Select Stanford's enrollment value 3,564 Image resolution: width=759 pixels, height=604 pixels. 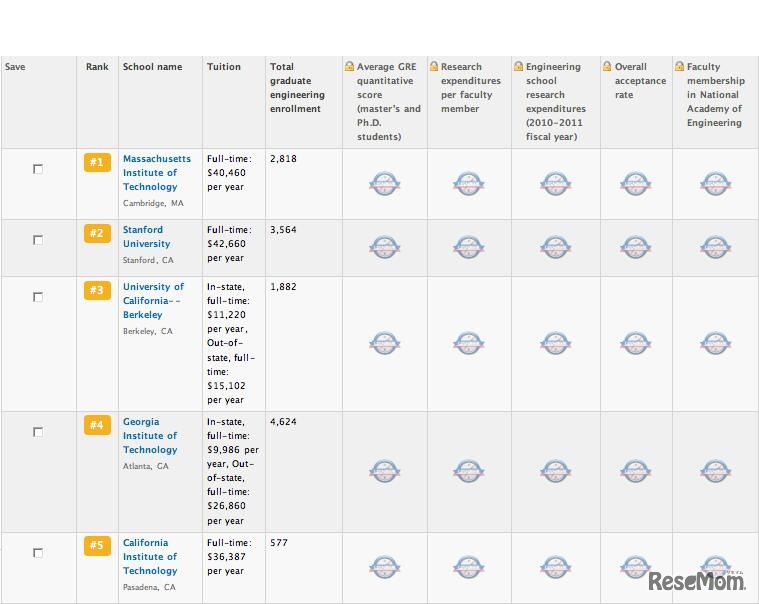pyautogui.click(x=283, y=230)
